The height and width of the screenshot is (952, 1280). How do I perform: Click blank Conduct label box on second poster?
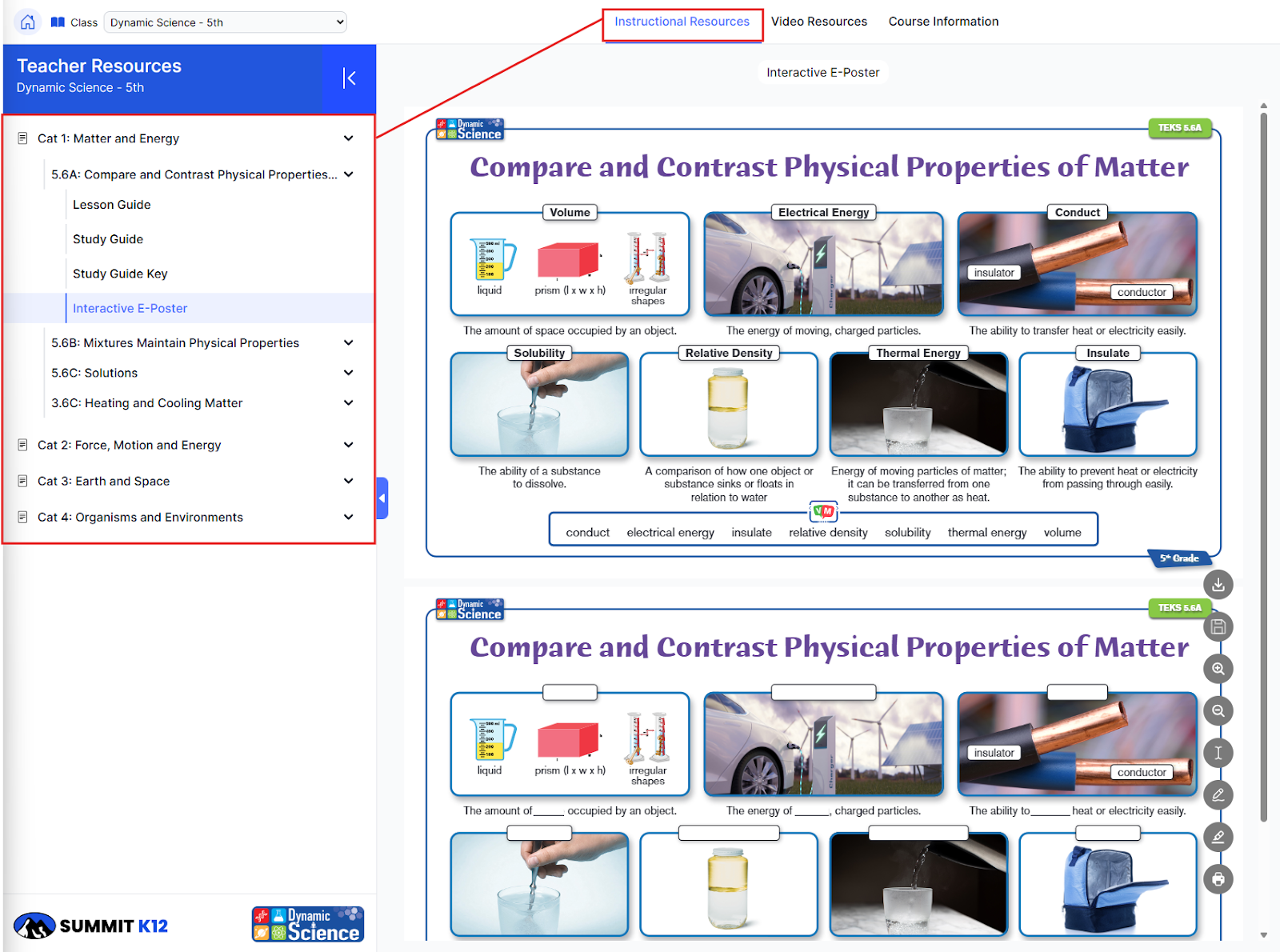pyautogui.click(x=1077, y=692)
